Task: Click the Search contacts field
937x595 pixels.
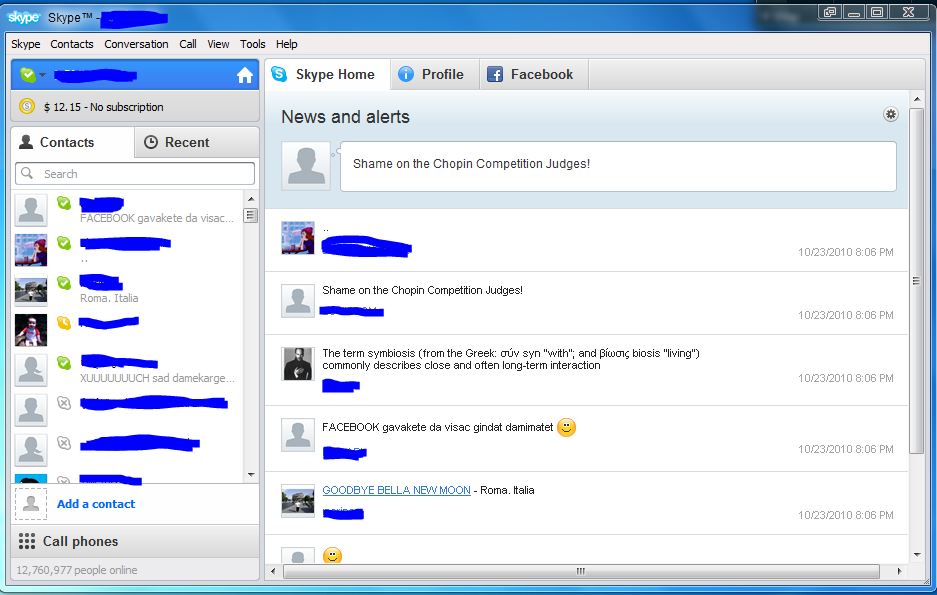Action: (135, 174)
